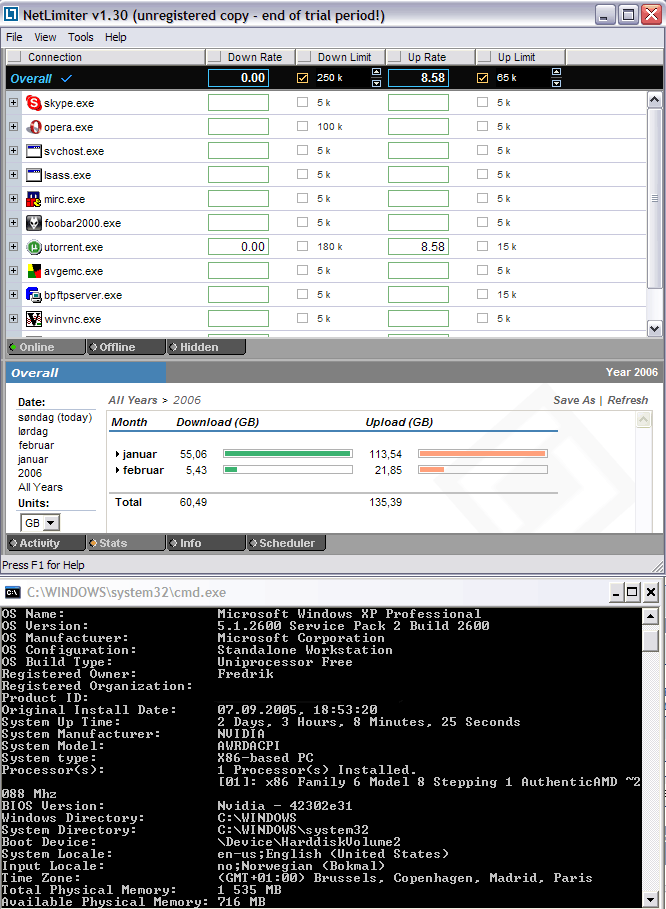This screenshot has width=666, height=909.
Task: Click the Save As link
Action: click(x=574, y=400)
